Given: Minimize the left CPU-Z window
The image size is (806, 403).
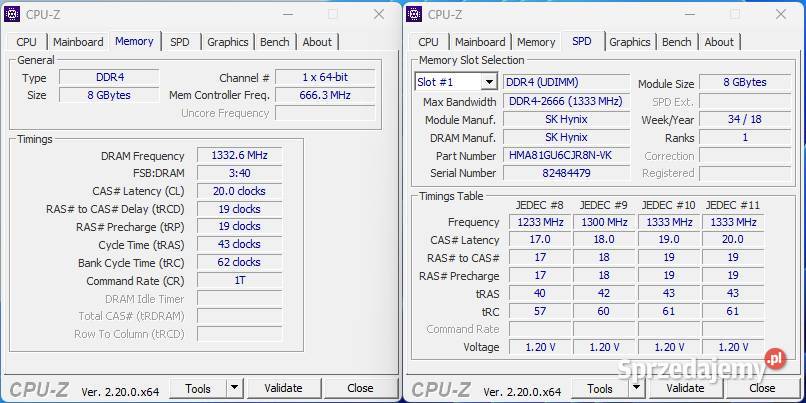Looking at the screenshot, I should pos(288,14).
